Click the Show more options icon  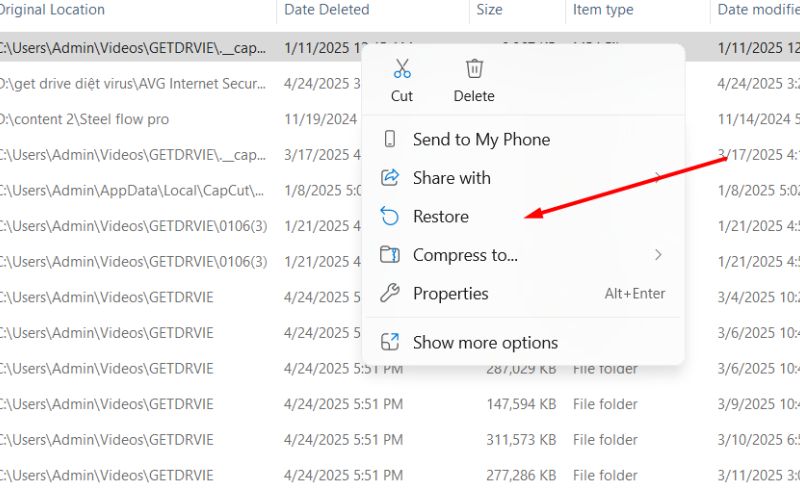(390, 342)
